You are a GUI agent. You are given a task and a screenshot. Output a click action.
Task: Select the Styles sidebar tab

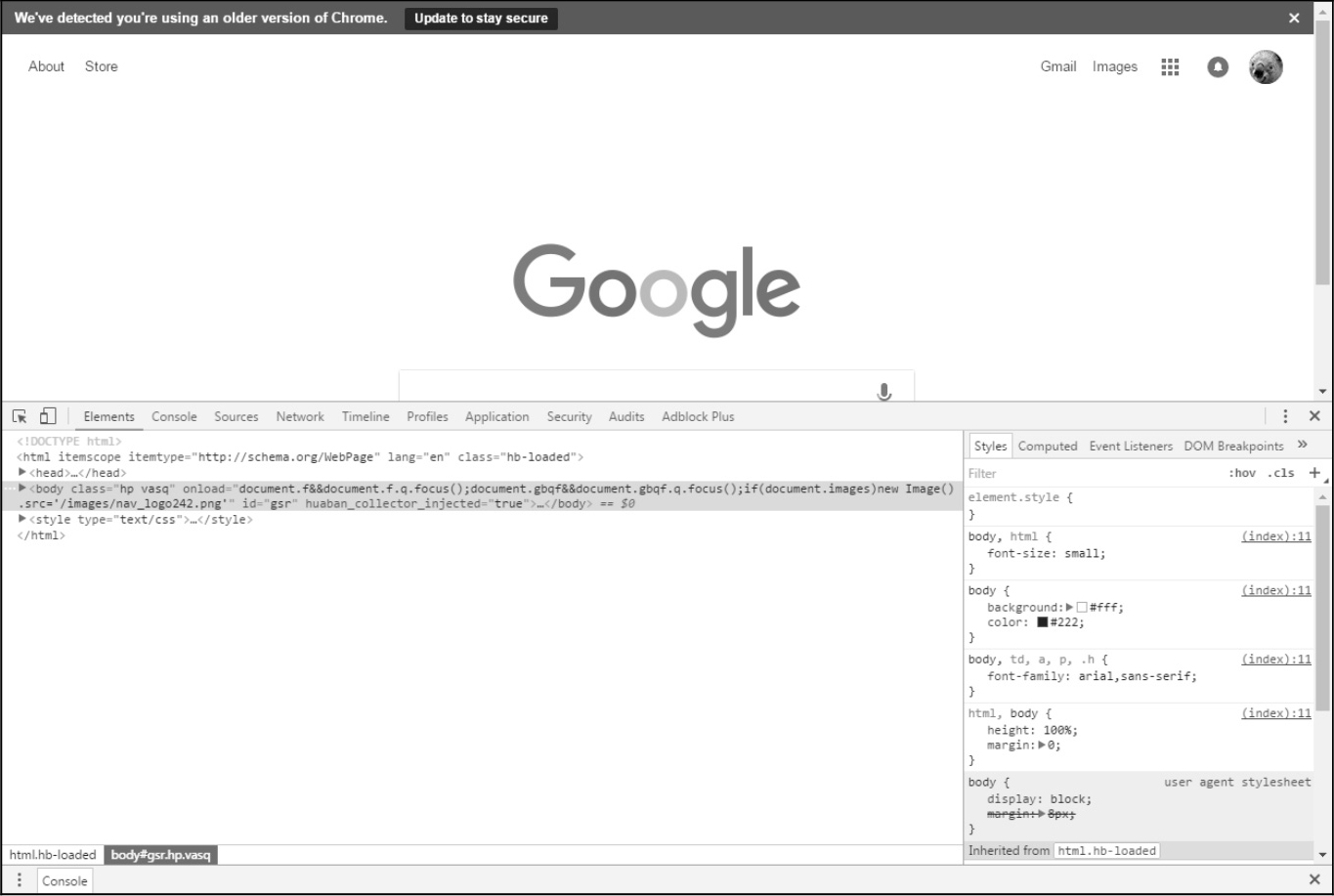(990, 446)
